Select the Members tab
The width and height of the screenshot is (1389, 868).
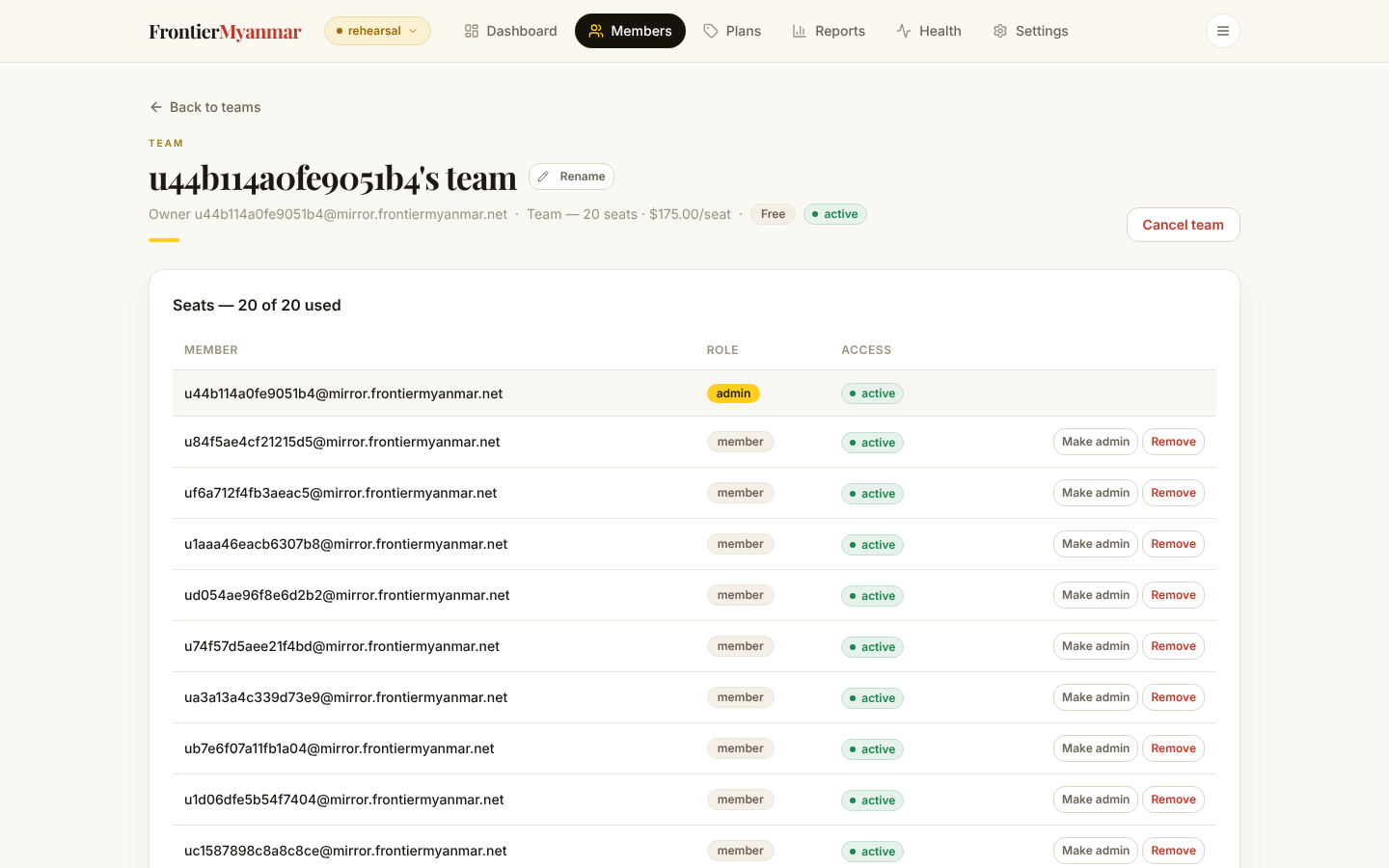click(630, 31)
